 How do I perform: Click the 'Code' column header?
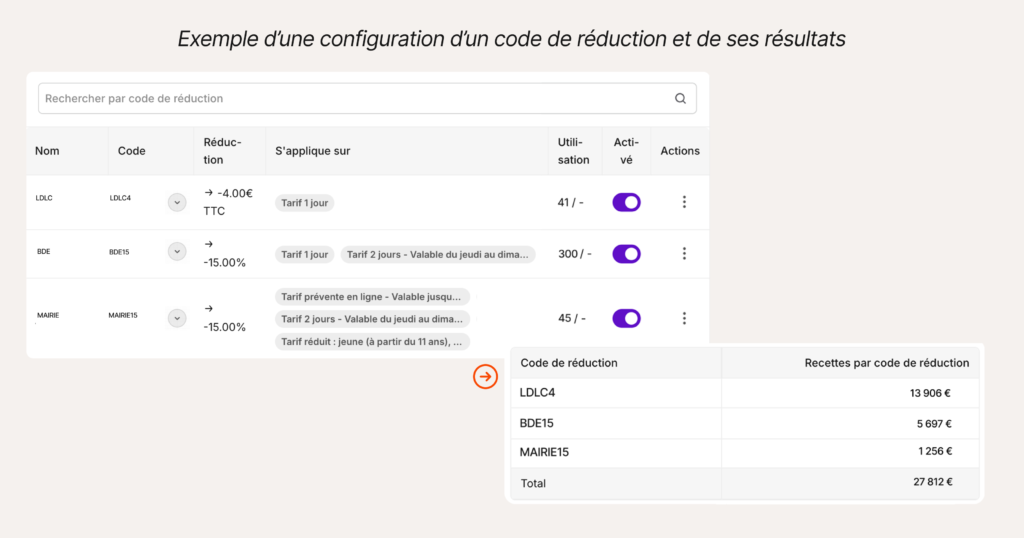[131, 151]
